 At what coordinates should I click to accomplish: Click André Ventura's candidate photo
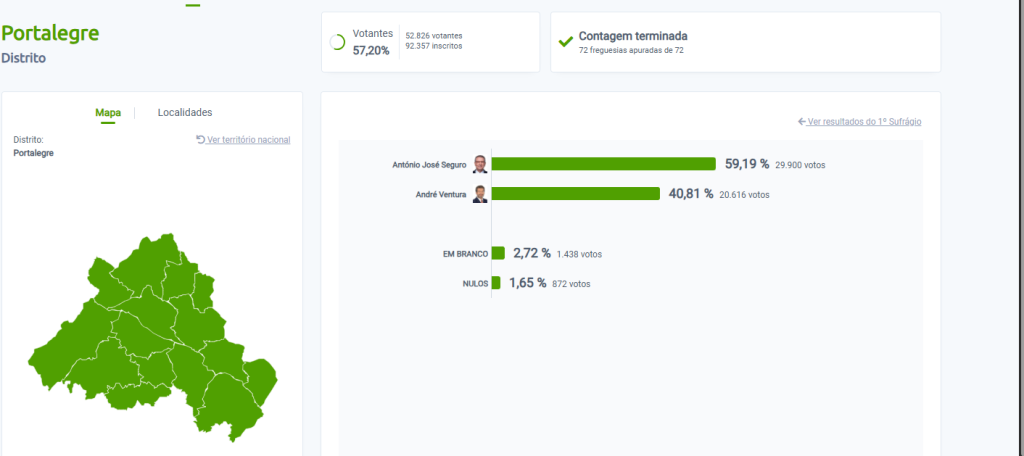pyautogui.click(x=480, y=194)
